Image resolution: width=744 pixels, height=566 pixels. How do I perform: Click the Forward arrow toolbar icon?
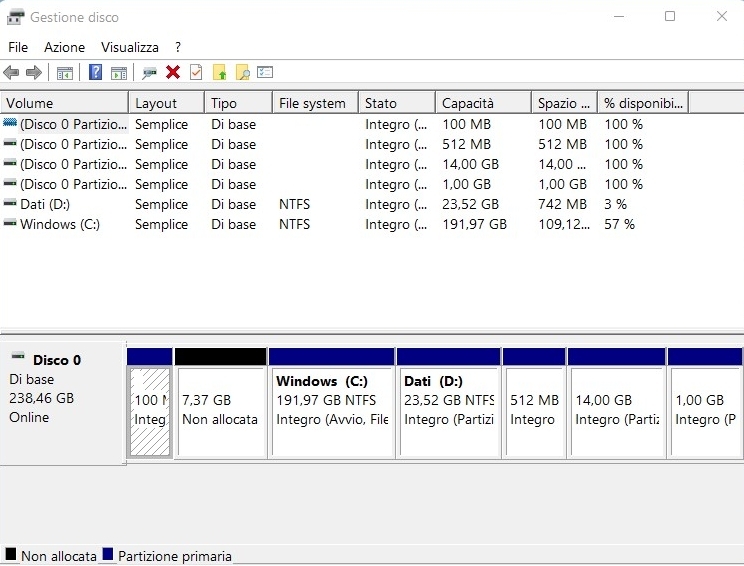(x=34, y=73)
